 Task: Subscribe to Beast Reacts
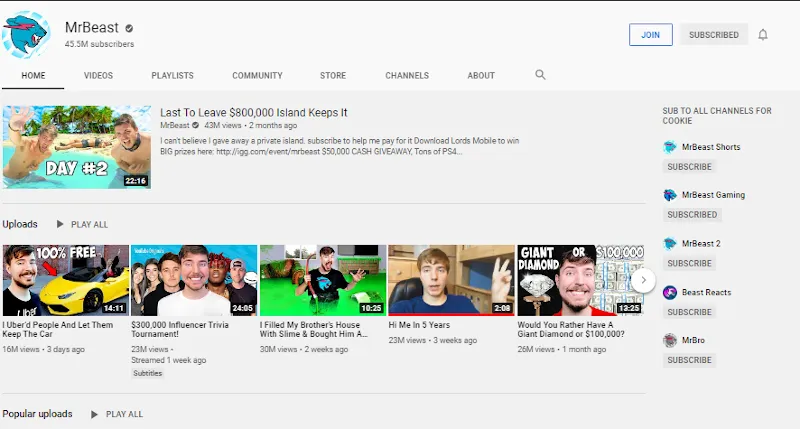pyautogui.click(x=689, y=312)
